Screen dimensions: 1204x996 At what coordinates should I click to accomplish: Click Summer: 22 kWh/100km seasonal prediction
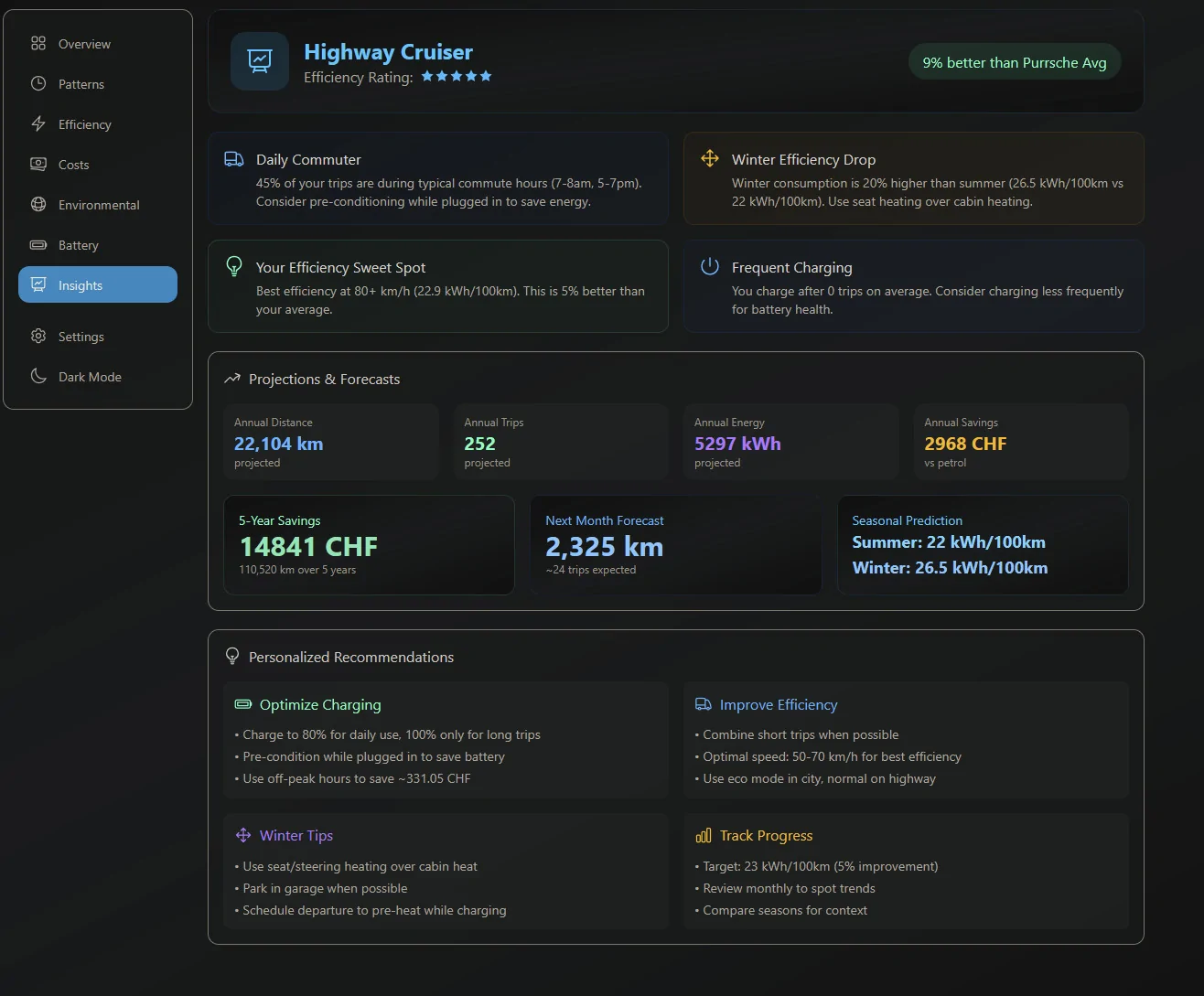[x=949, y=542]
